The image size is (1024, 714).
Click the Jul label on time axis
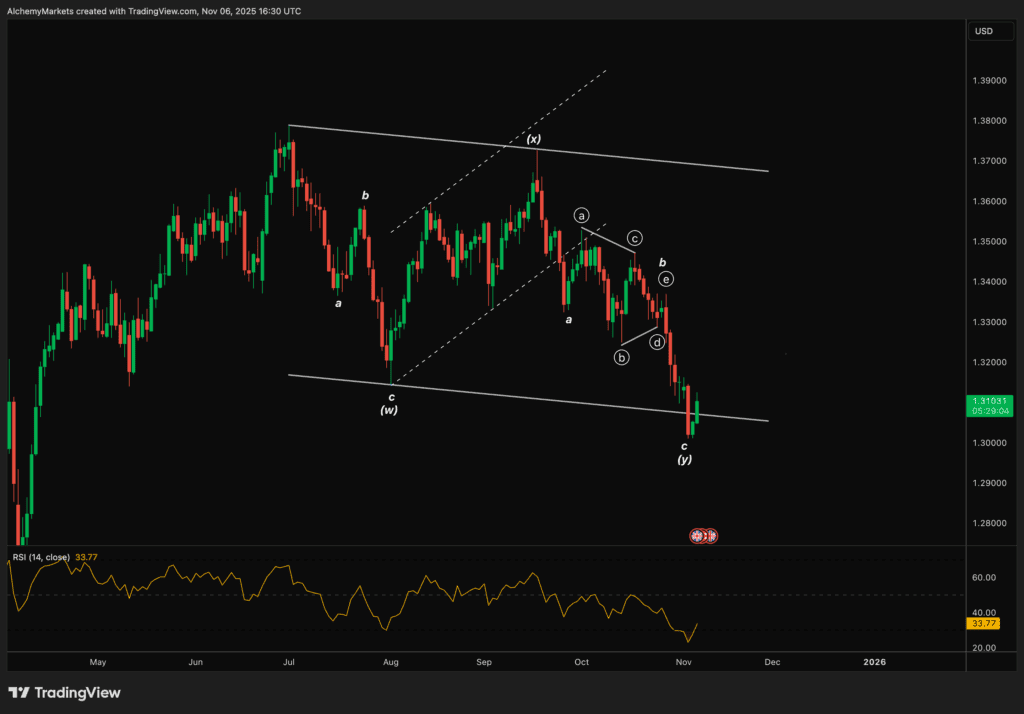click(289, 662)
